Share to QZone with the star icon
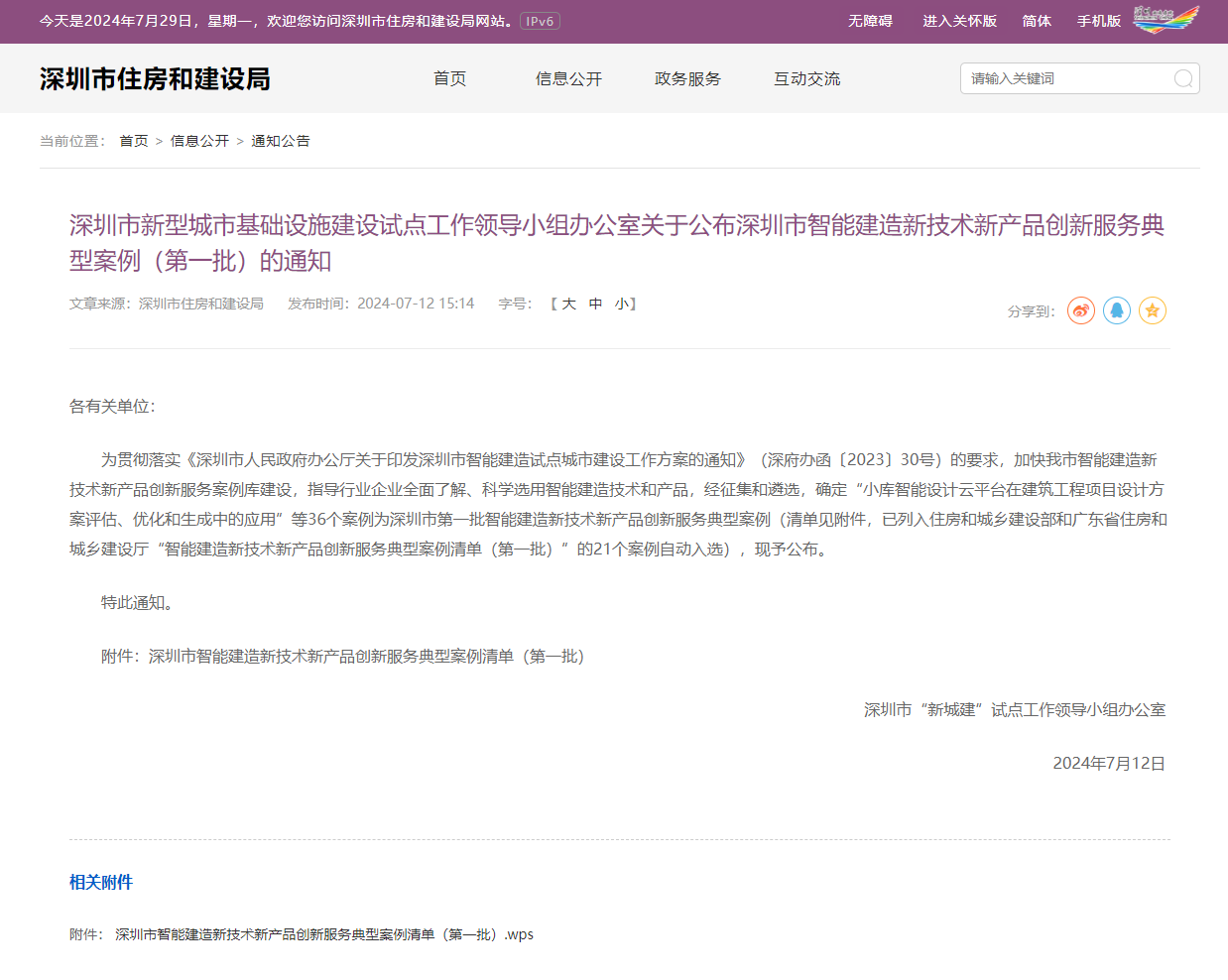 coord(1152,310)
